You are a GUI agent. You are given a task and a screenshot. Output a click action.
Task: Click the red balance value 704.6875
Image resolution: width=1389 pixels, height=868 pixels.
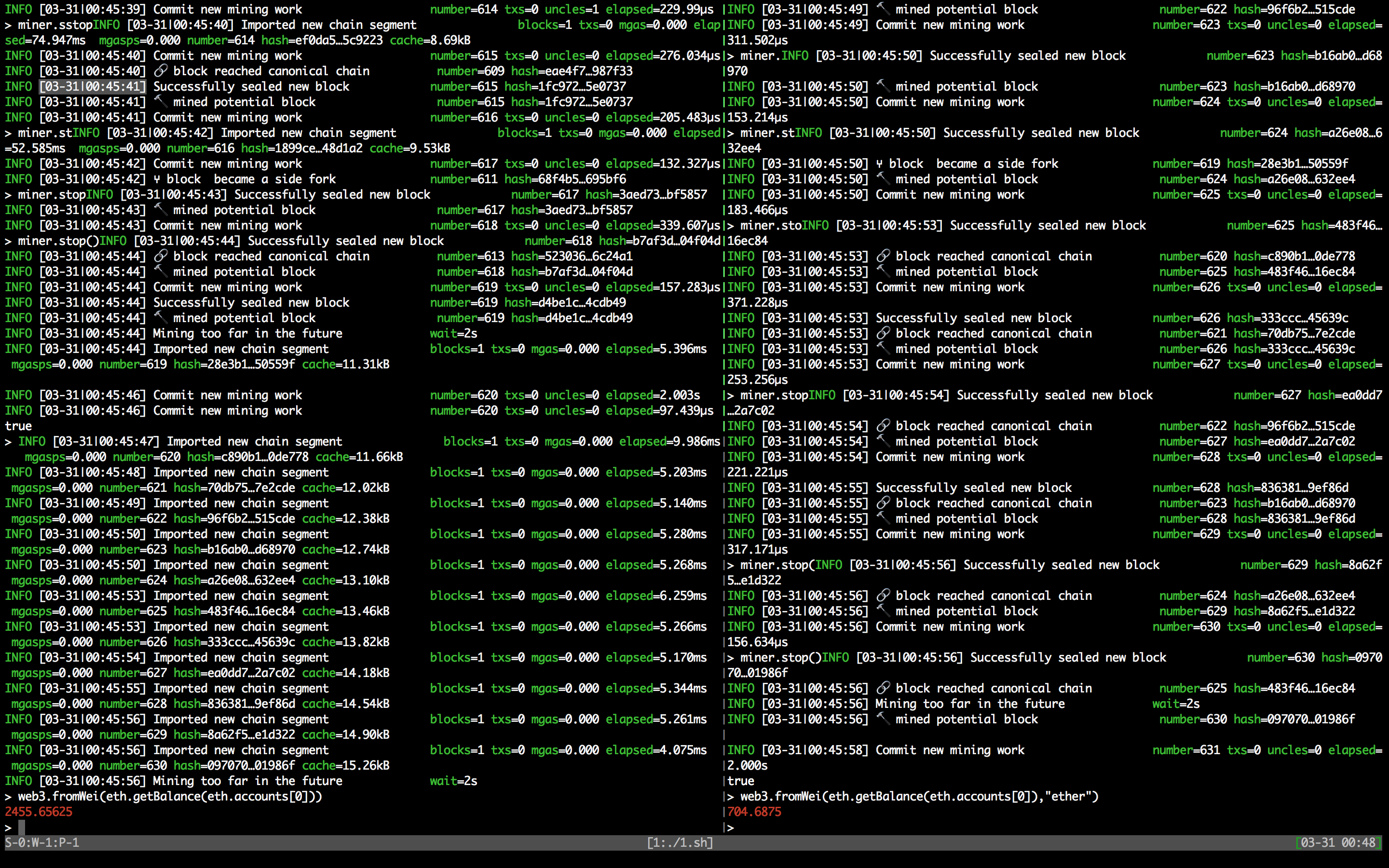[x=754, y=812]
